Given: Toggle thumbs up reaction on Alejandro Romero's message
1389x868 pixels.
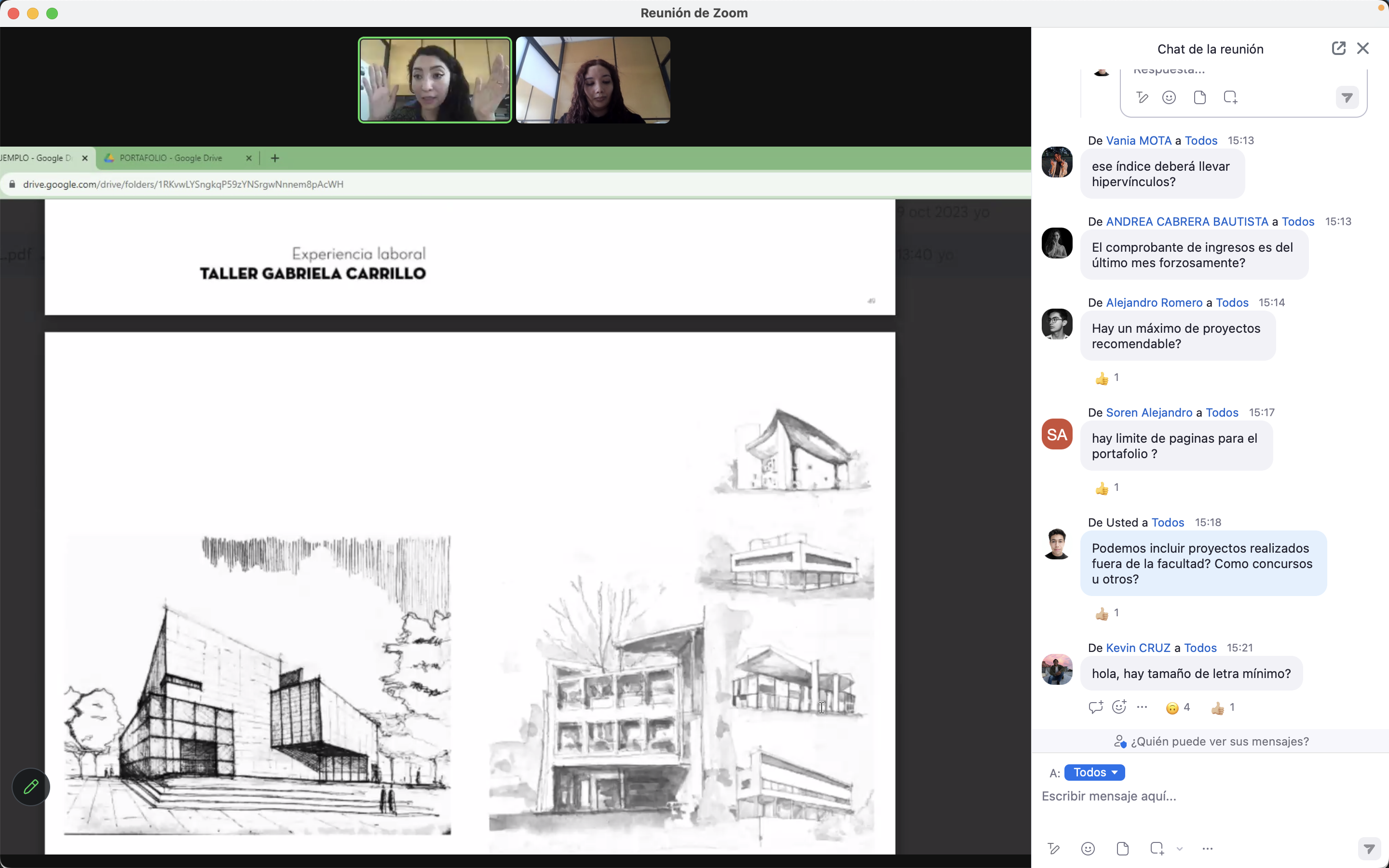Looking at the screenshot, I should (1107, 378).
